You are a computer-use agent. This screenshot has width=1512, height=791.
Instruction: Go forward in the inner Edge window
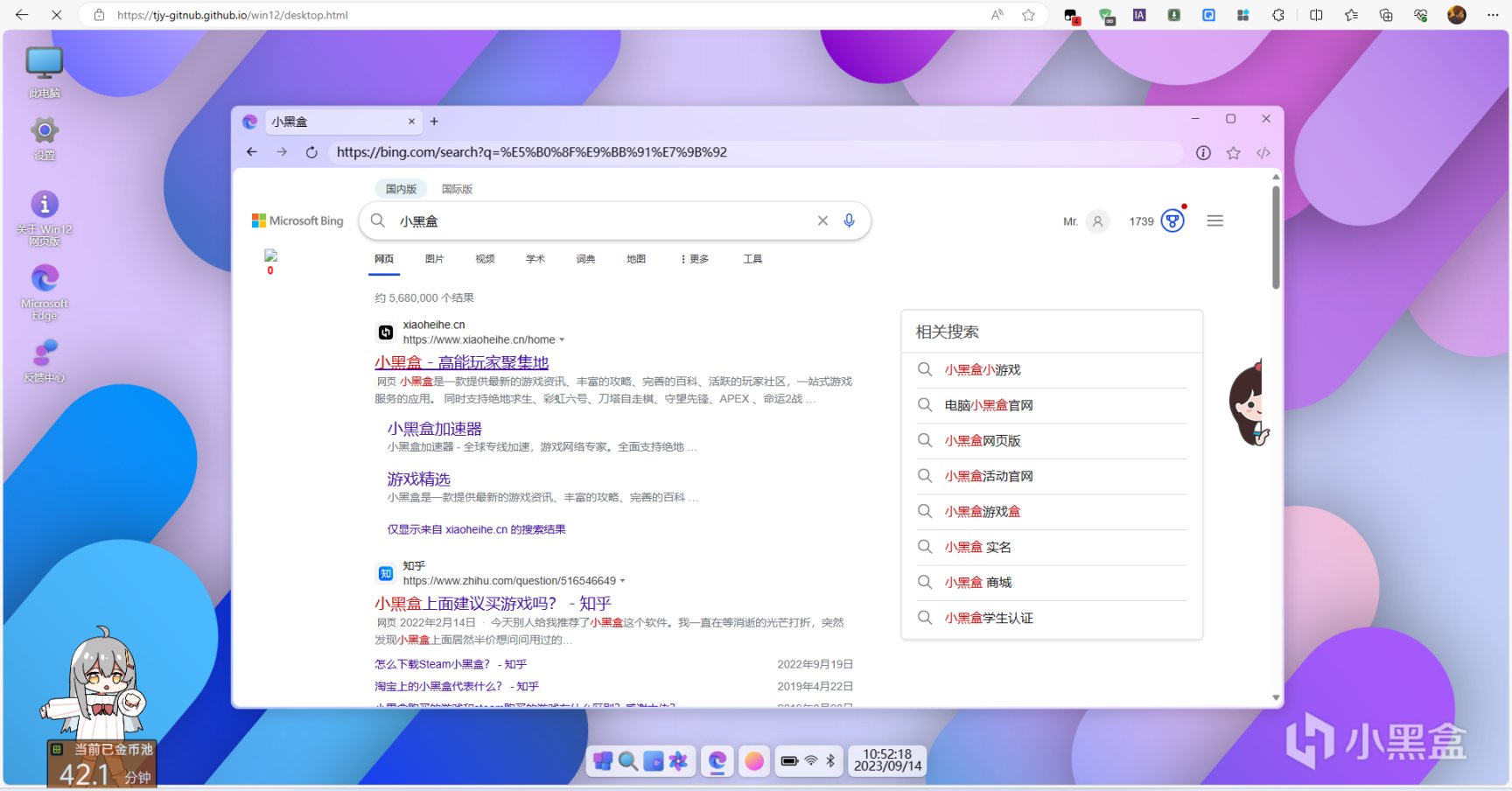[282, 152]
